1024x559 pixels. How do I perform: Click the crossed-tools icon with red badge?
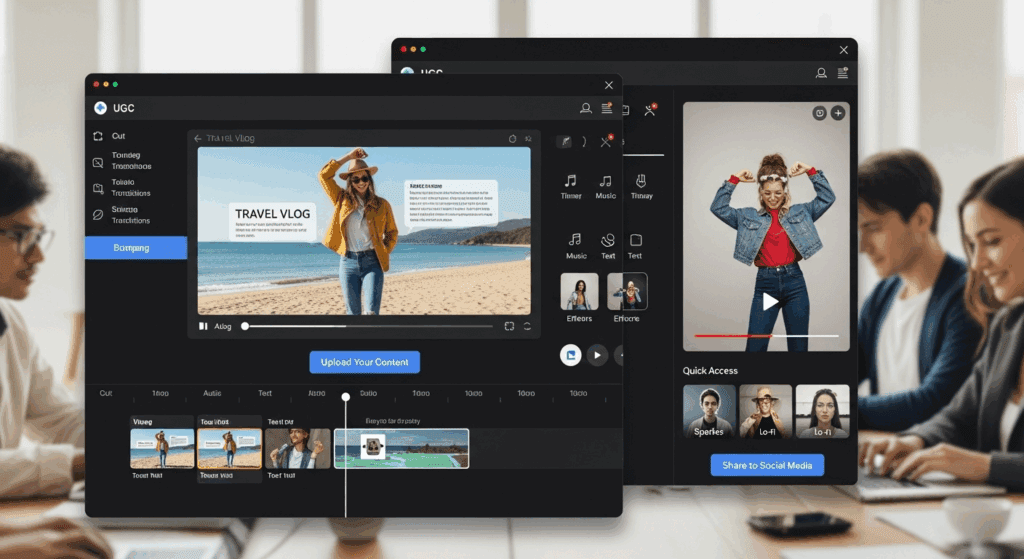point(606,141)
